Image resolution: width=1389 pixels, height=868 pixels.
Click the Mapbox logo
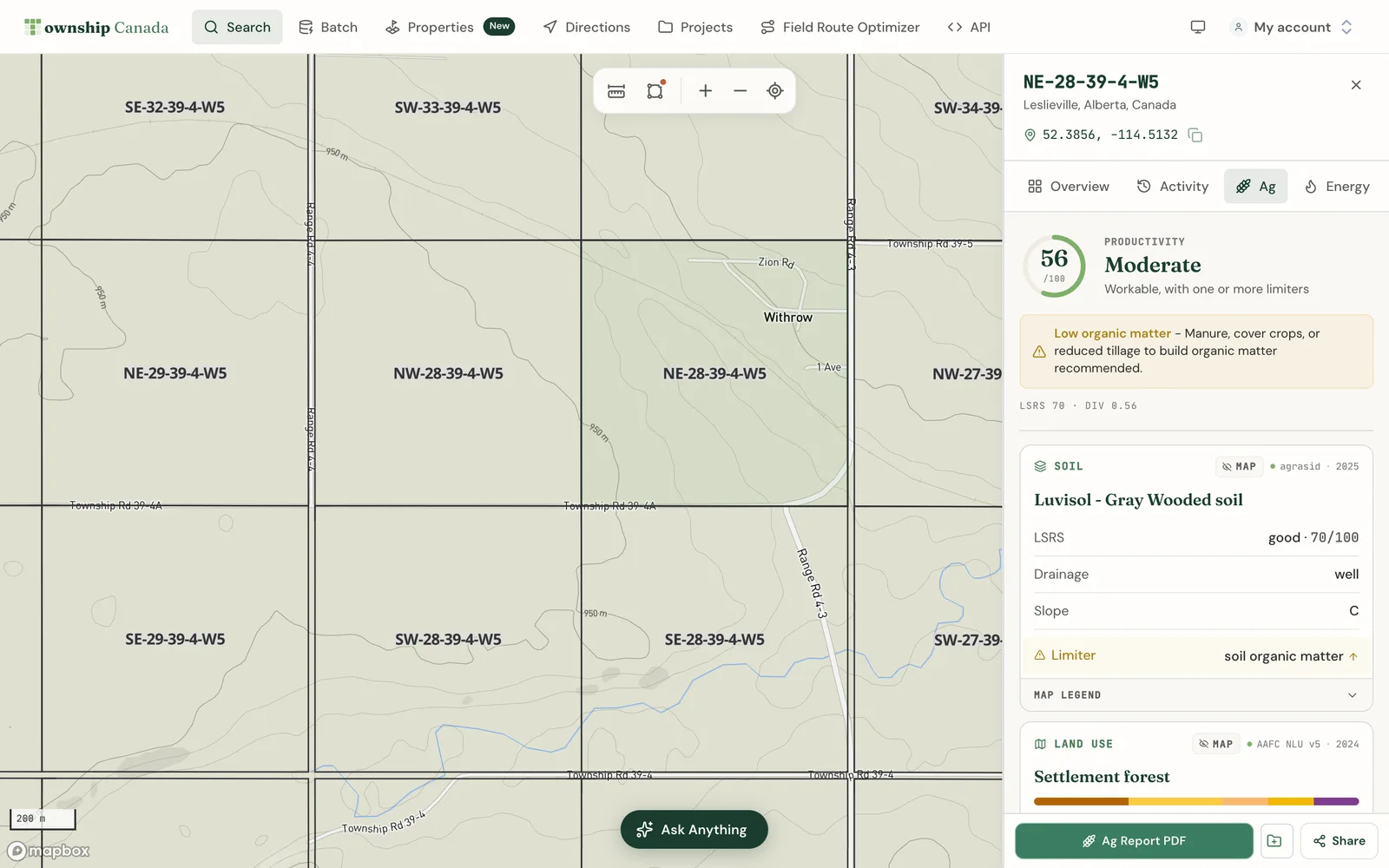(49, 851)
